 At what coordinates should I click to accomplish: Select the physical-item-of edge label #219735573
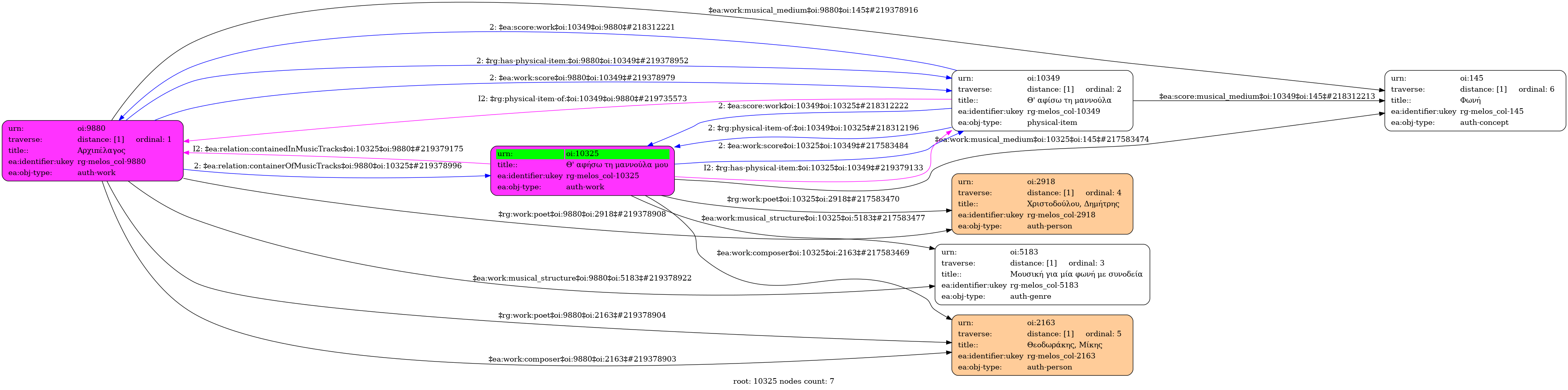pos(582,98)
